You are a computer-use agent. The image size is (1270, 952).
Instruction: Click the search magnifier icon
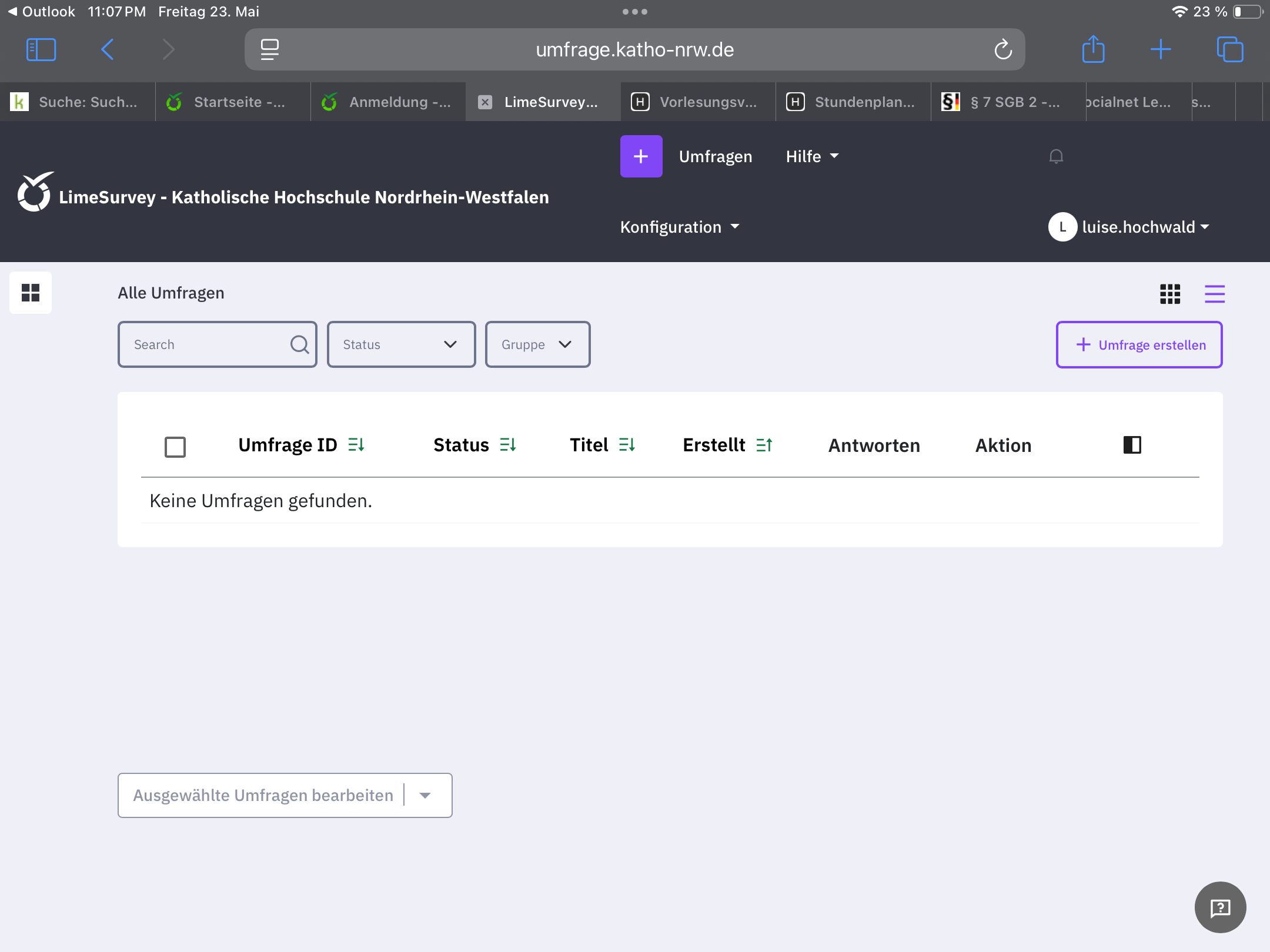pos(299,344)
